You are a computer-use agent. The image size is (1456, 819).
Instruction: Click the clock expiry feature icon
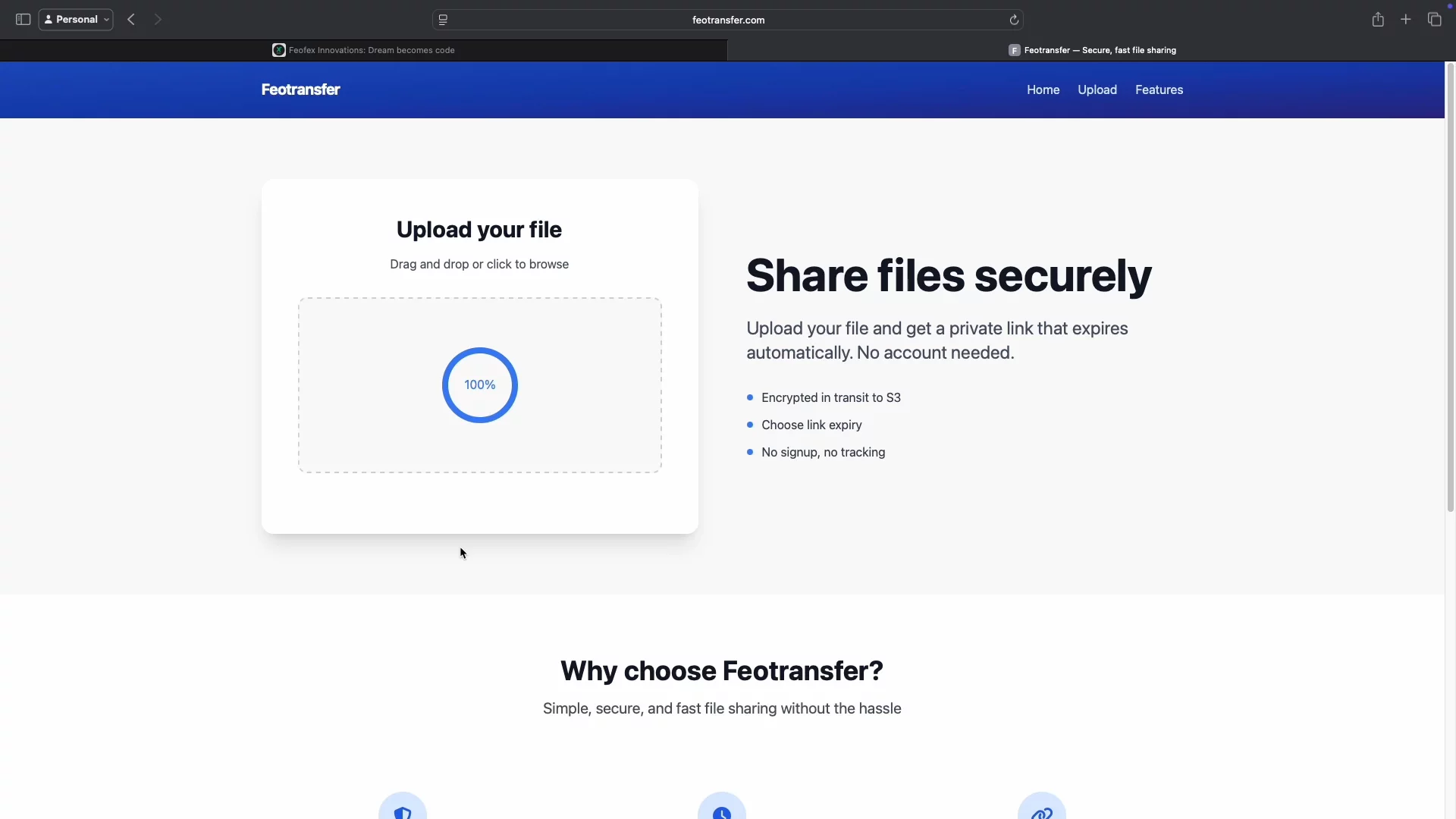pyautogui.click(x=721, y=811)
